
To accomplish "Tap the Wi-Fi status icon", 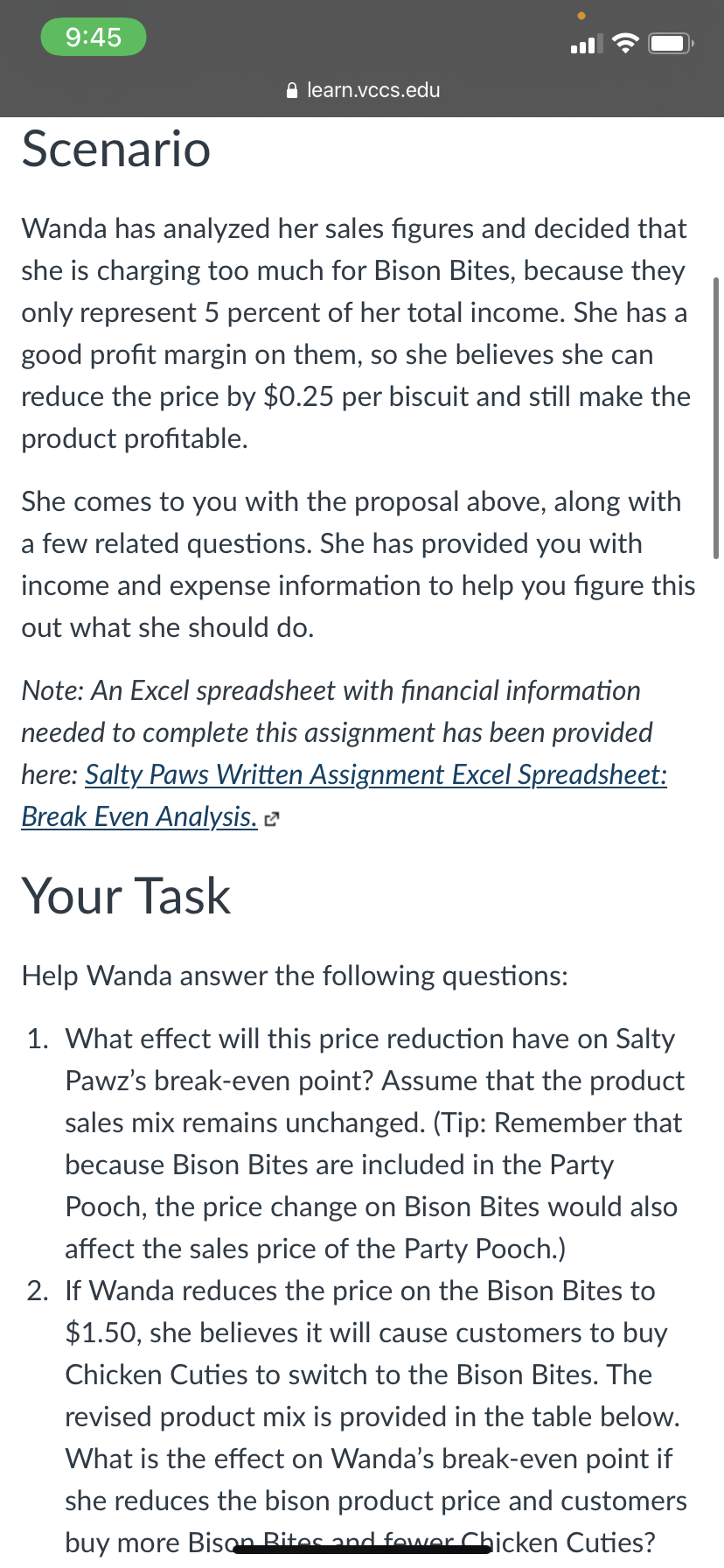I will [625, 44].
